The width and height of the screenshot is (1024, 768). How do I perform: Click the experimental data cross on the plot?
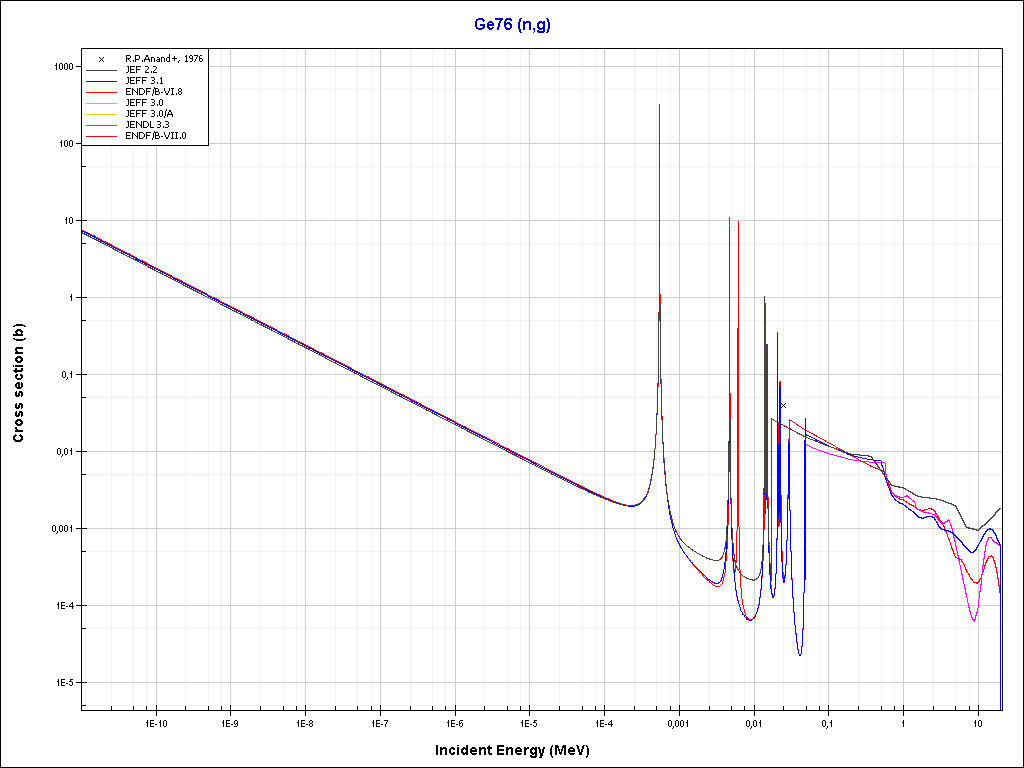783,405
